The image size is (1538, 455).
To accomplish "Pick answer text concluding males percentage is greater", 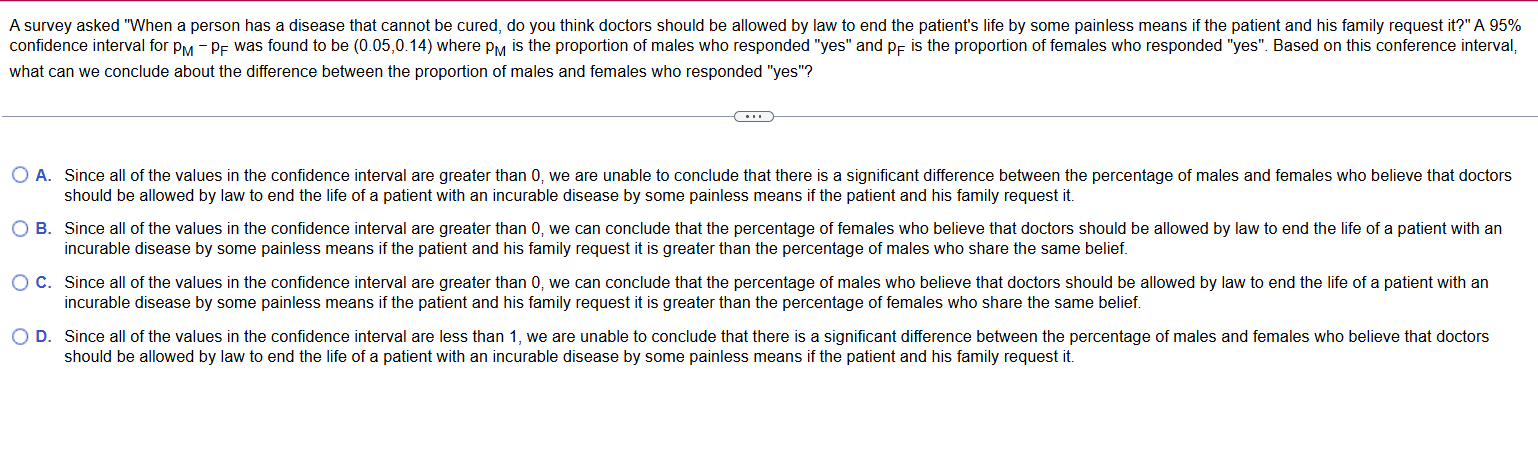I will (776, 293).
